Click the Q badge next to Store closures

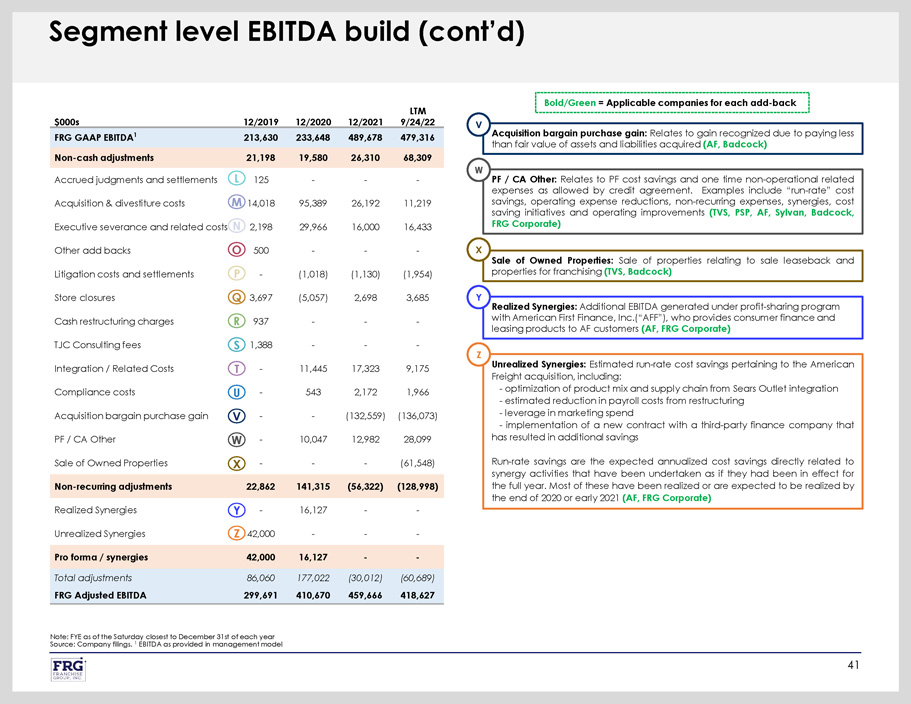(x=236, y=297)
